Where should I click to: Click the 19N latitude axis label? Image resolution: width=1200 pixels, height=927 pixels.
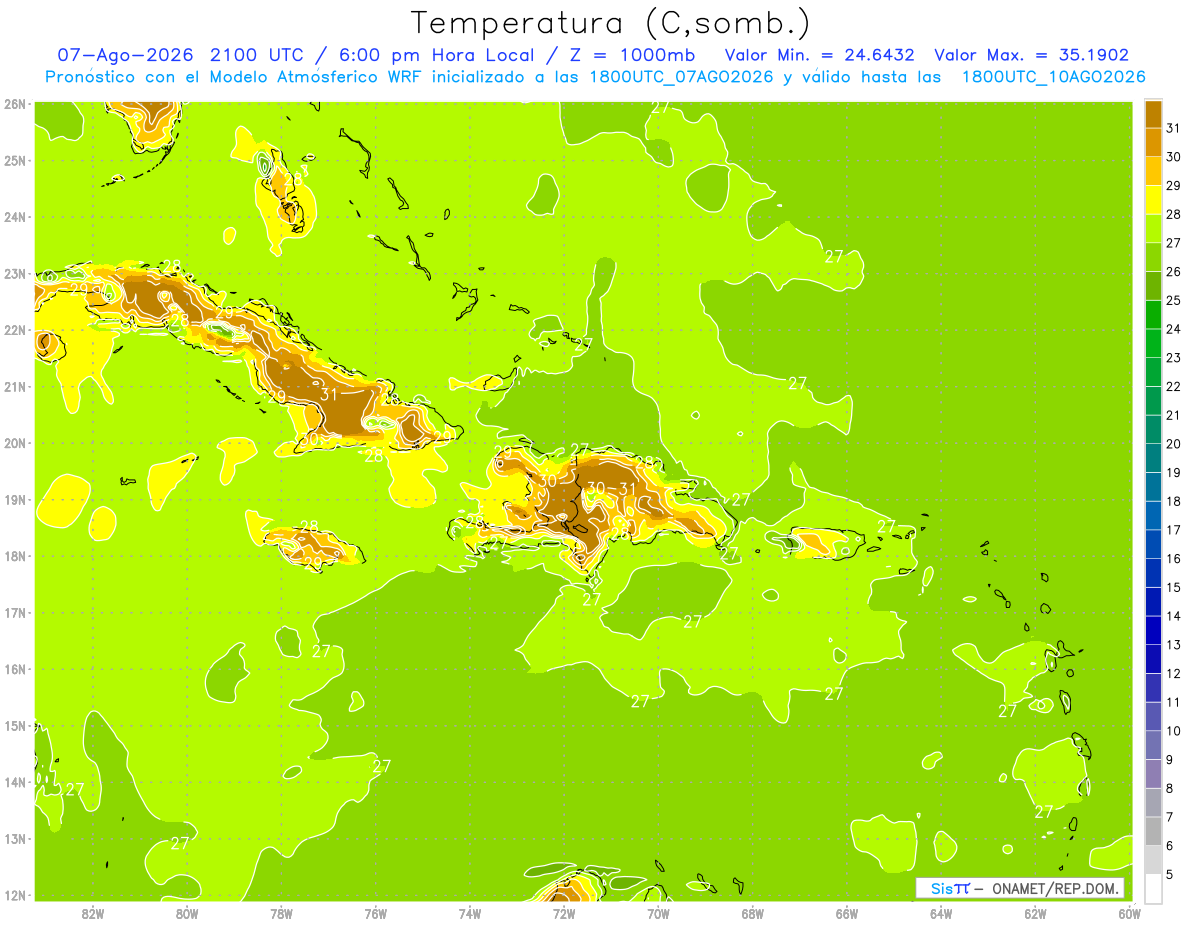[14, 499]
